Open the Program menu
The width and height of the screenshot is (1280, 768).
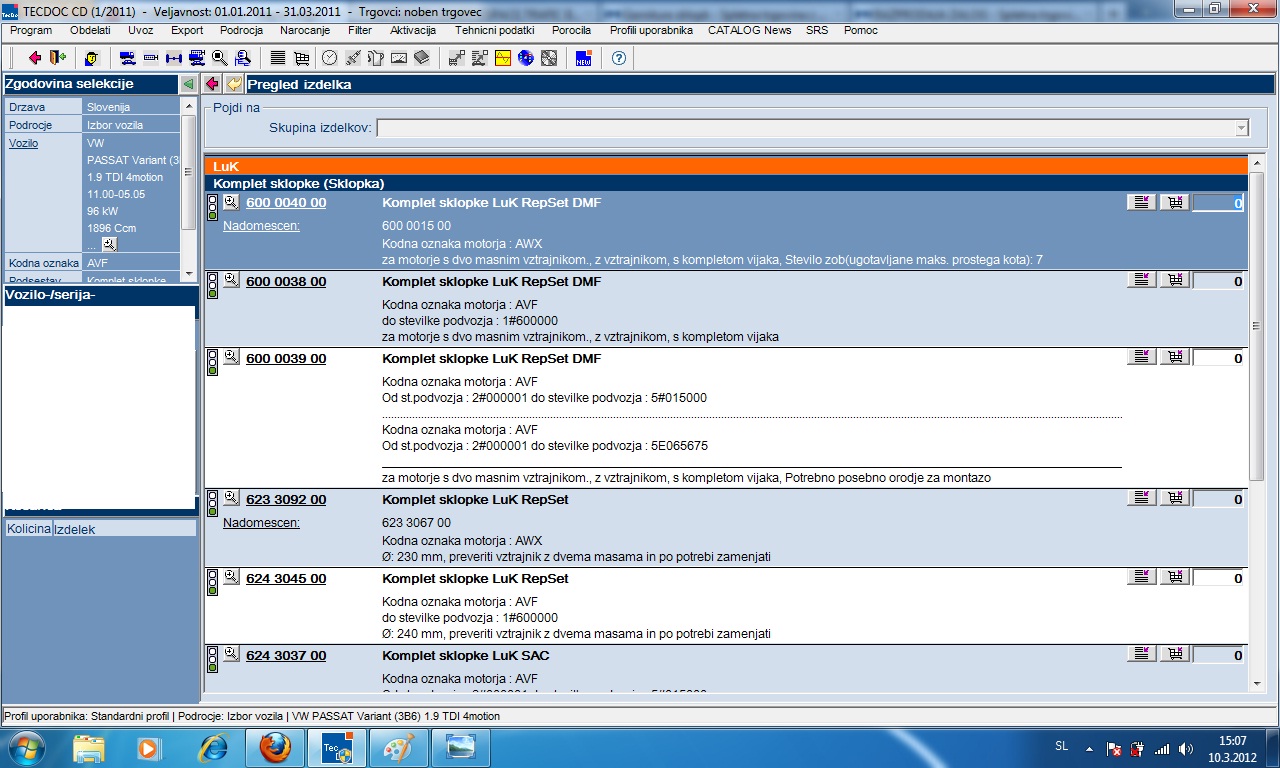click(31, 30)
